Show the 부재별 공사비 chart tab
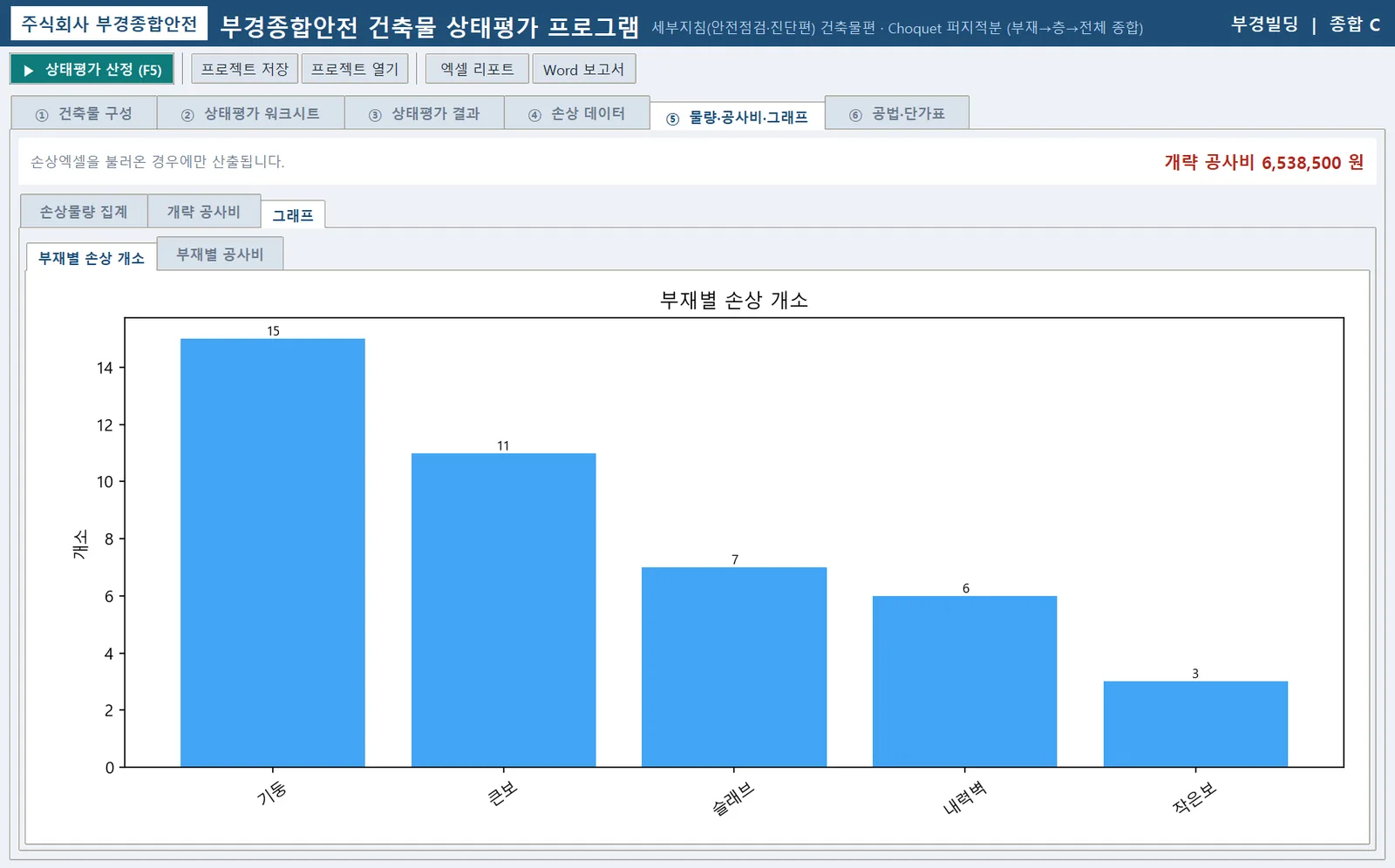 coord(220,254)
